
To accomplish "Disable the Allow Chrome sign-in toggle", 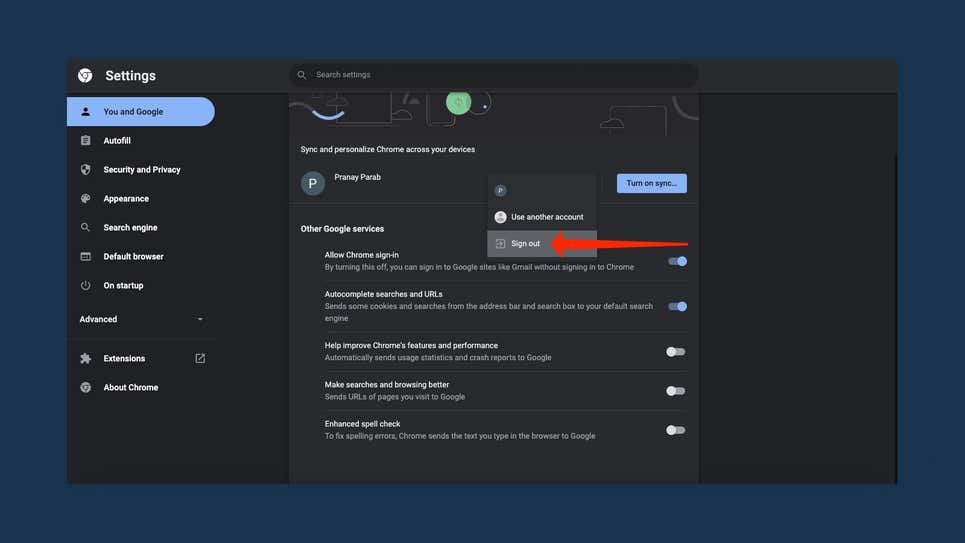I will (677, 261).
